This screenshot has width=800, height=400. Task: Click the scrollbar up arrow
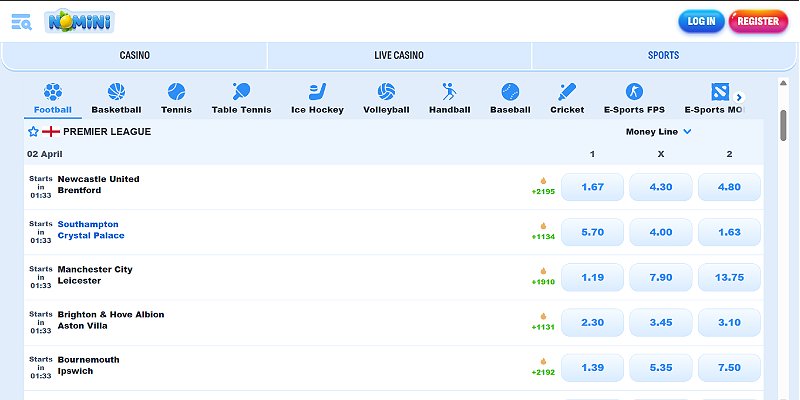pos(783,83)
